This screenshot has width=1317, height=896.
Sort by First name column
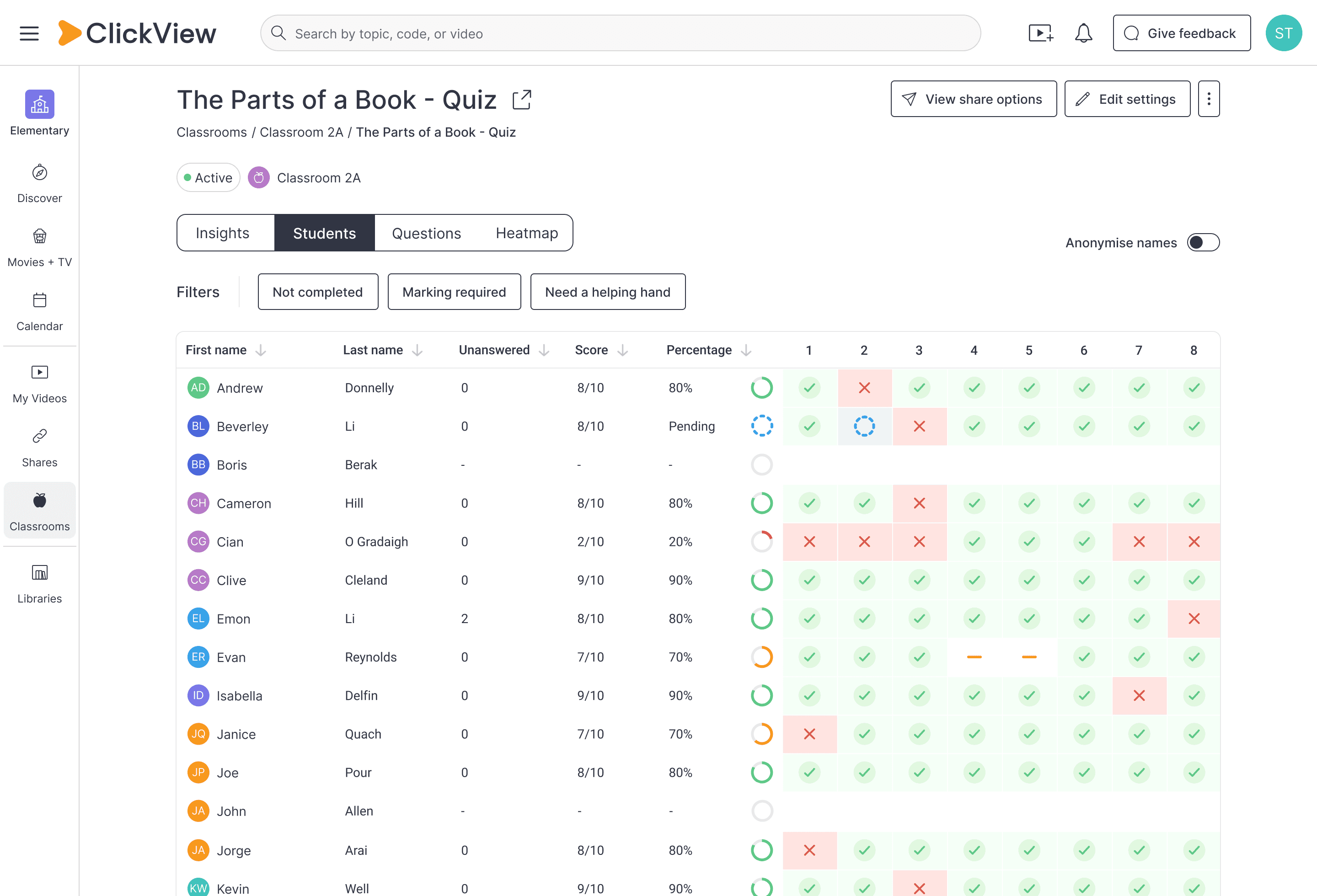click(225, 350)
